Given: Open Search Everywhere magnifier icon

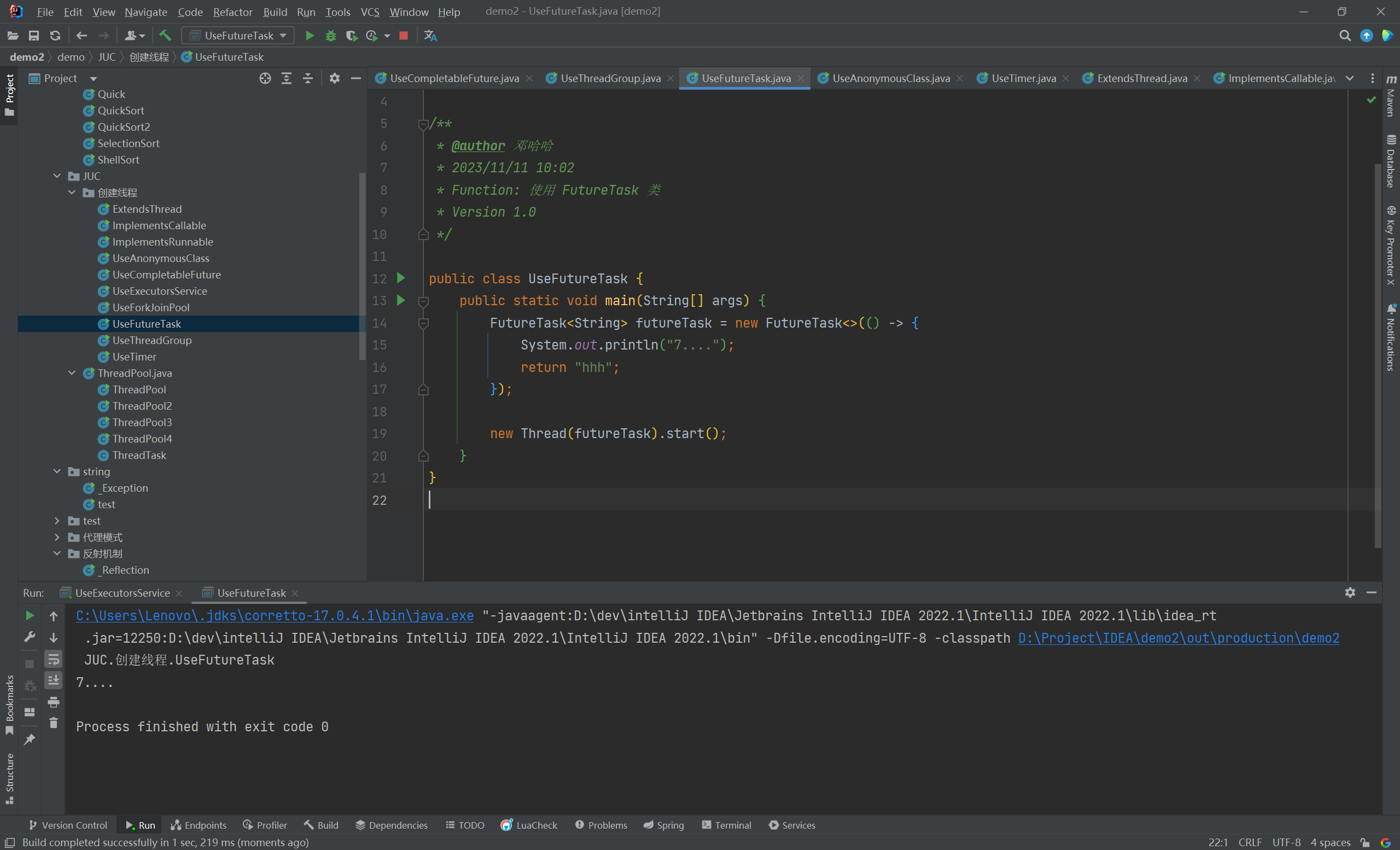Looking at the screenshot, I should click(1344, 36).
